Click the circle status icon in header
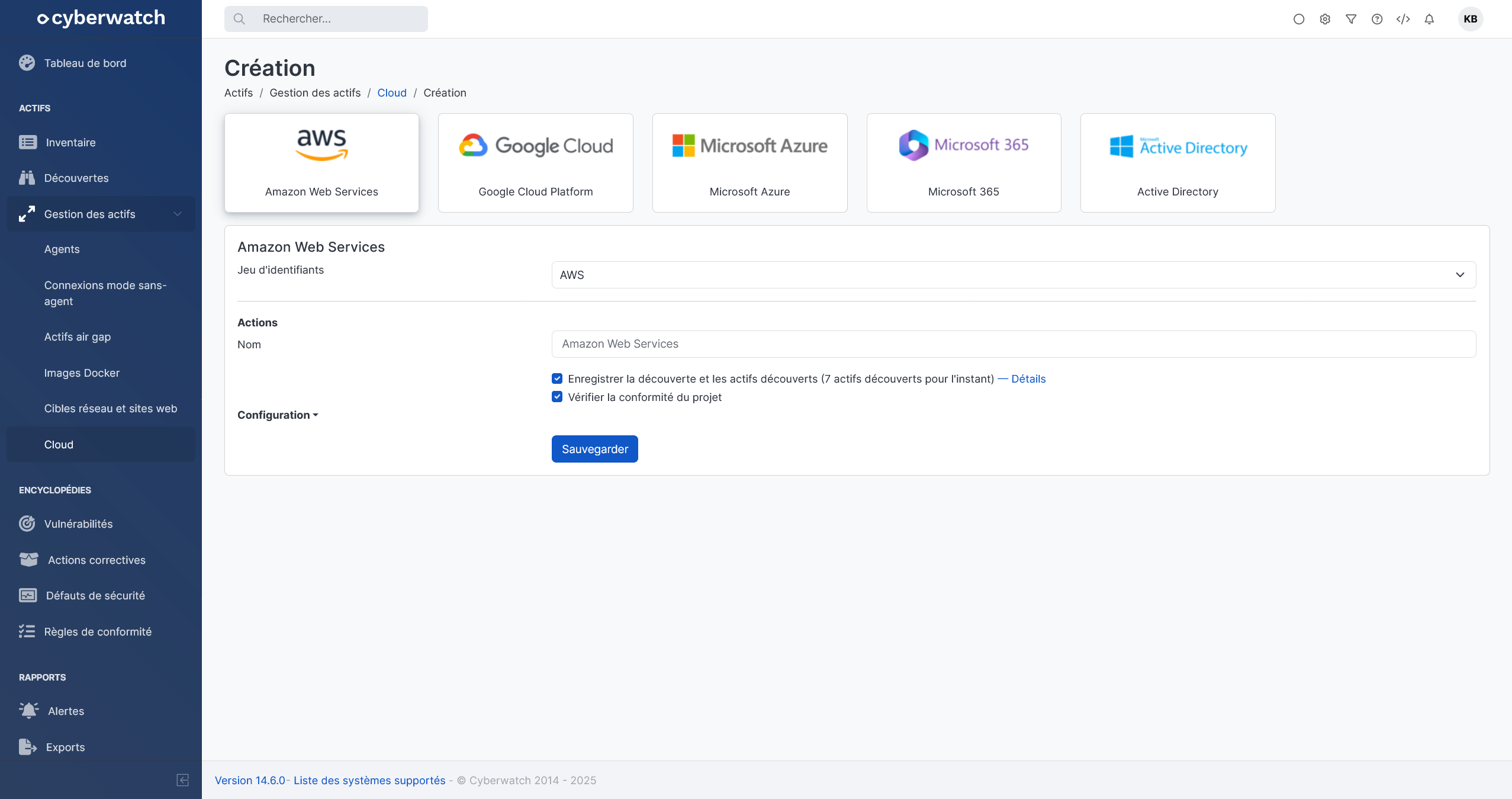1512x799 pixels. click(x=1299, y=19)
